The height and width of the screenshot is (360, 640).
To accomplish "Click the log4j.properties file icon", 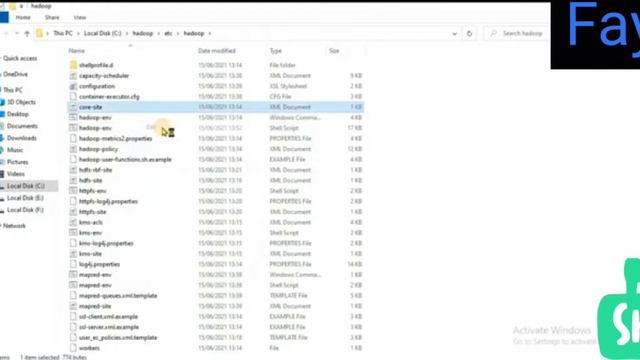I will (73, 264).
